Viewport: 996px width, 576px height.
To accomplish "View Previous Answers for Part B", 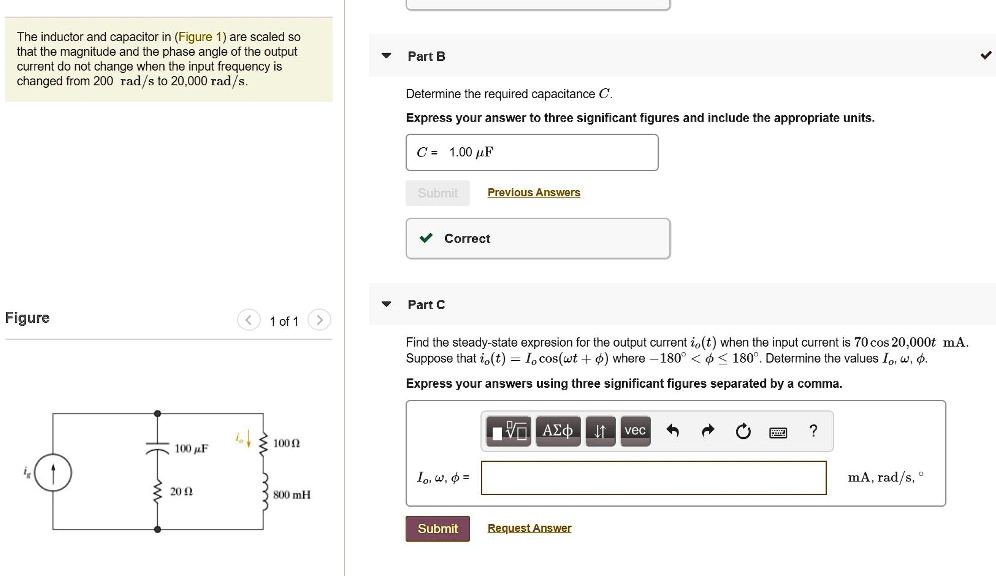I will [x=533, y=192].
